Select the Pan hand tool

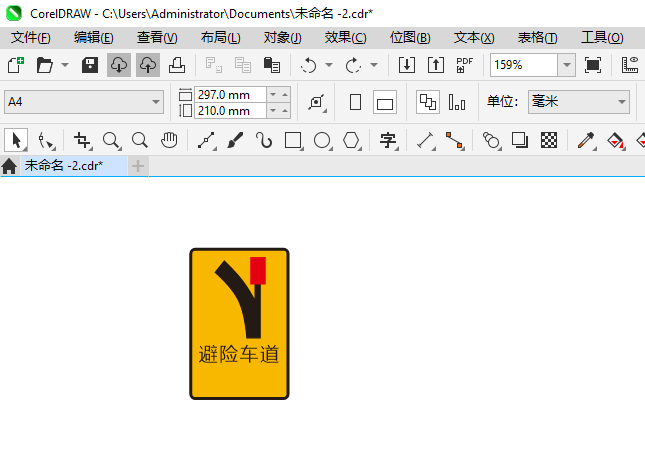169,141
